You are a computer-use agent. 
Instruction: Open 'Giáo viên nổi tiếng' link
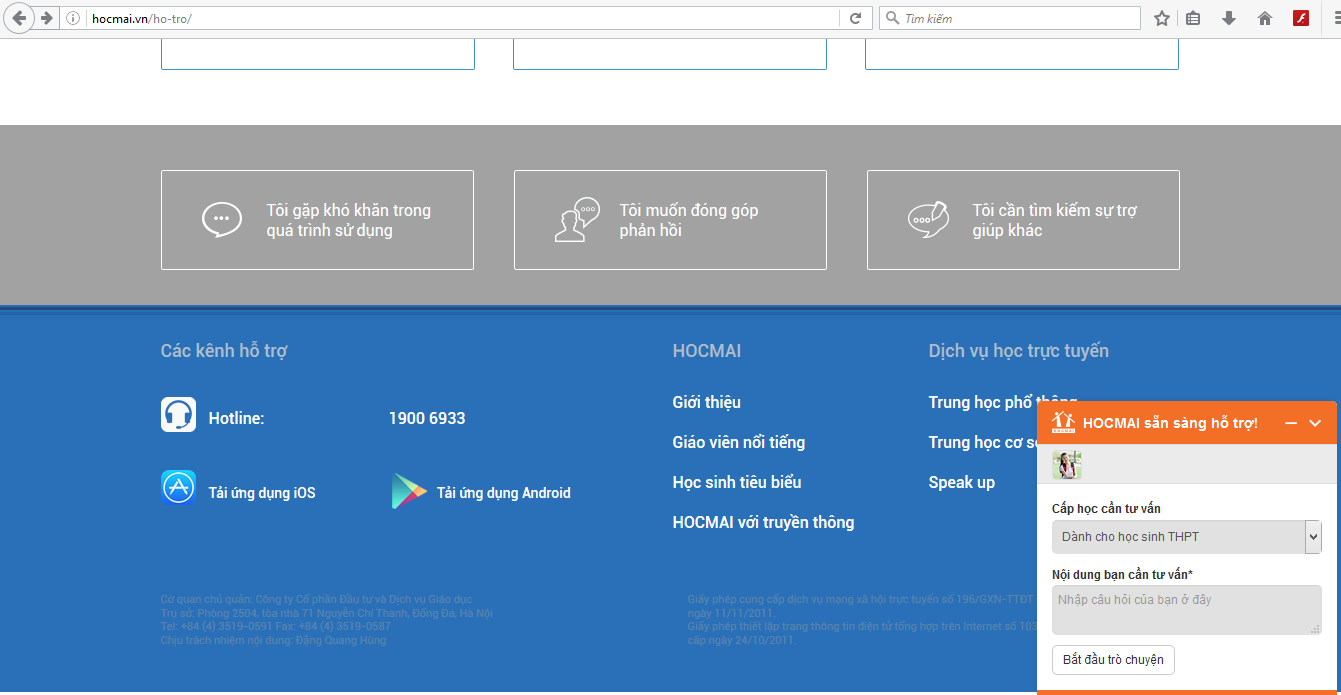739,442
